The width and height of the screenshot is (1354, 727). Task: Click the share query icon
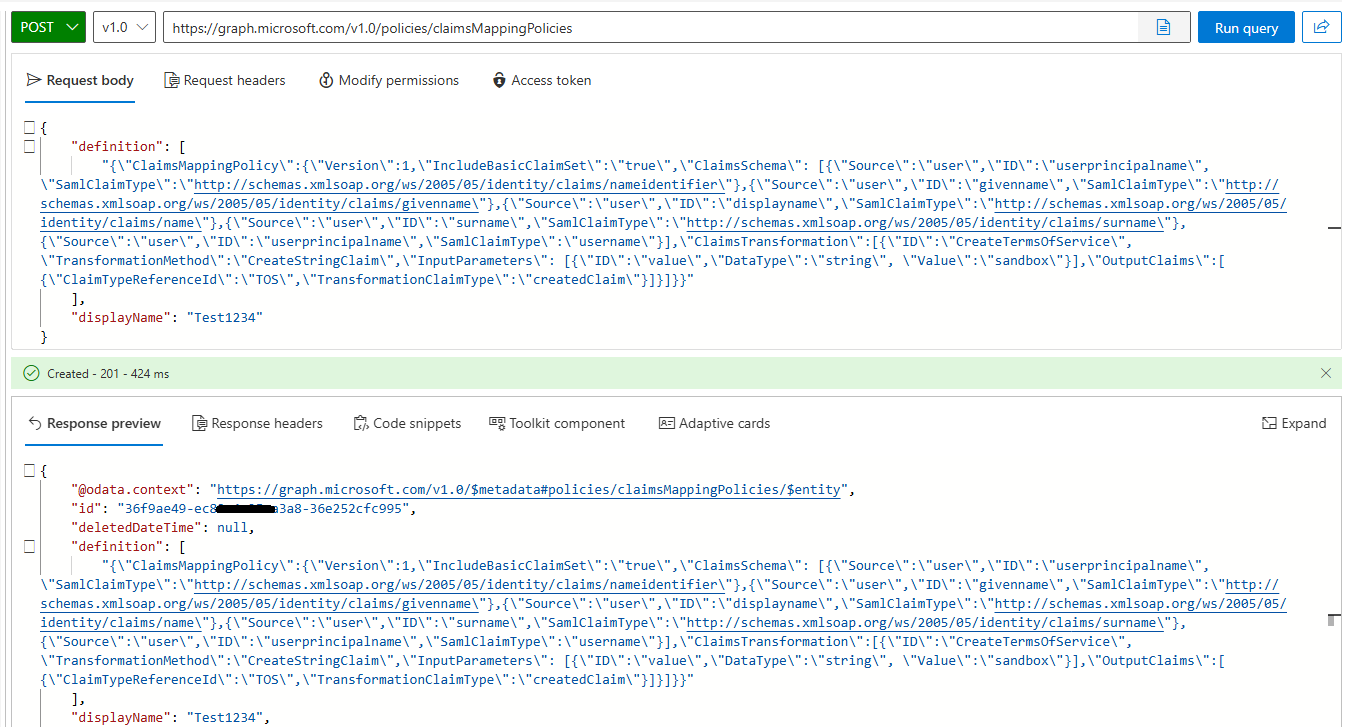[x=1321, y=28]
